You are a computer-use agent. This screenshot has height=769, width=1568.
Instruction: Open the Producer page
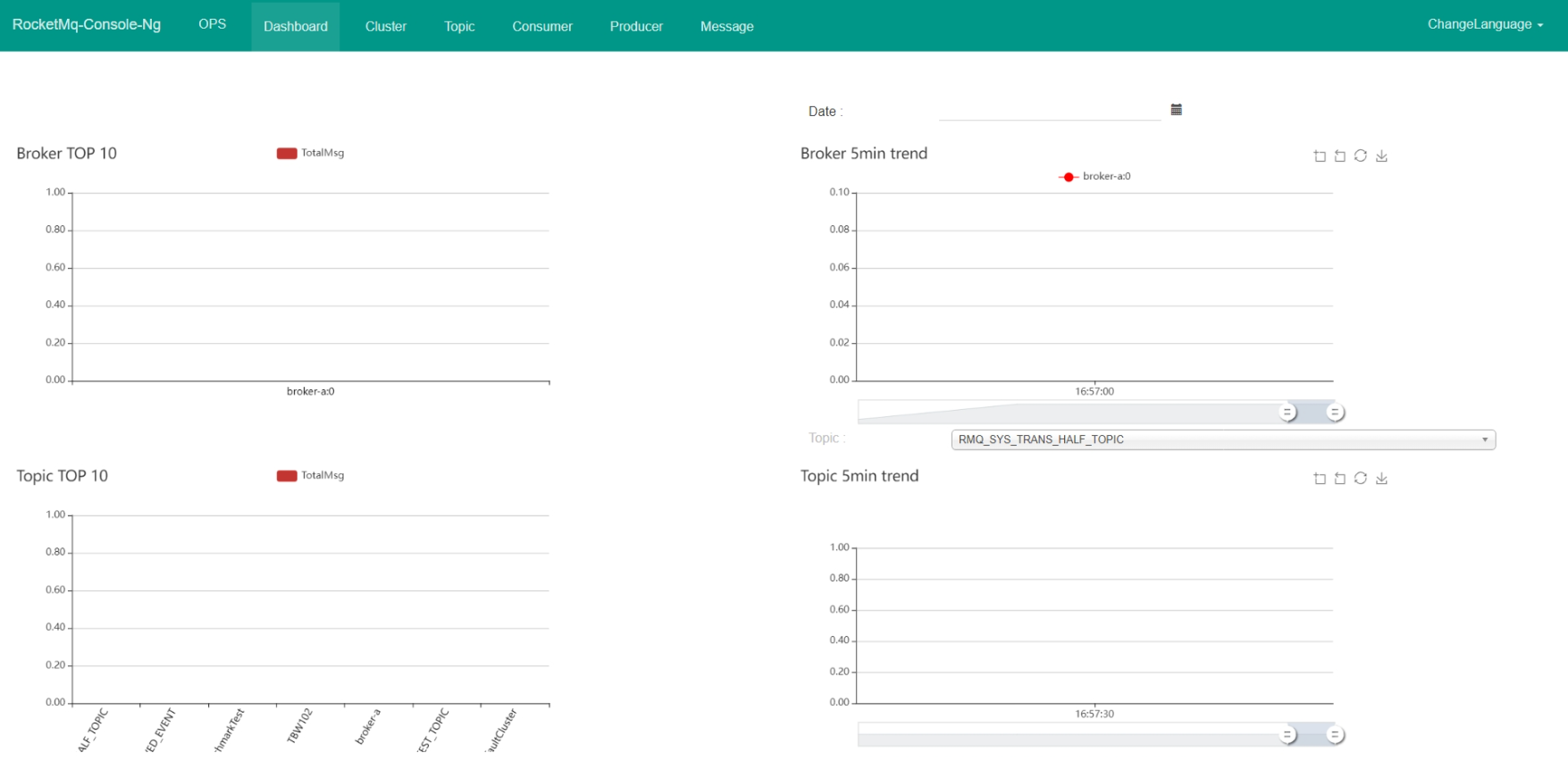pyautogui.click(x=636, y=26)
